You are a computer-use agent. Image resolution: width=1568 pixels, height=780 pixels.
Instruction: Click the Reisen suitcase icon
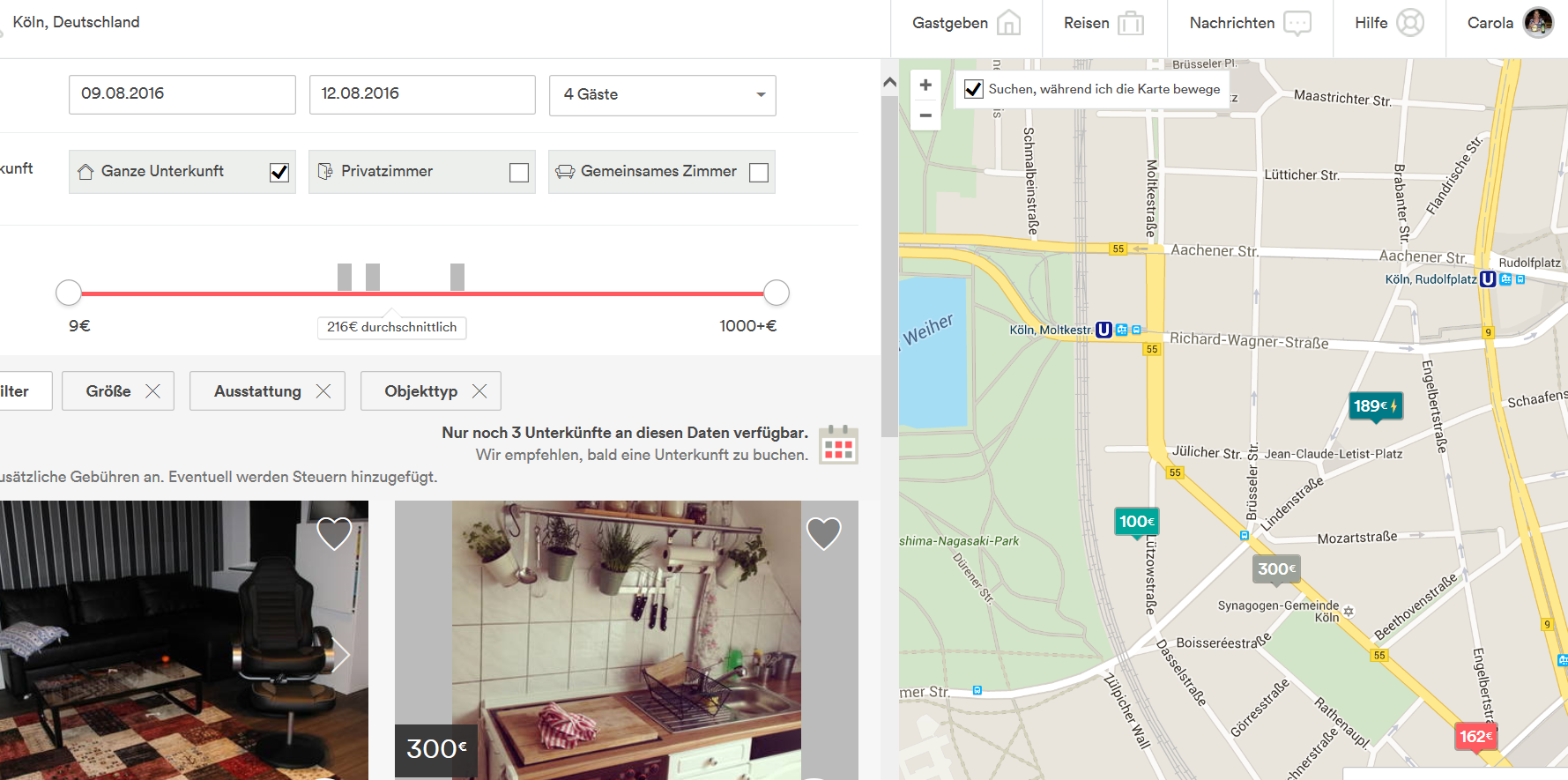[1130, 23]
